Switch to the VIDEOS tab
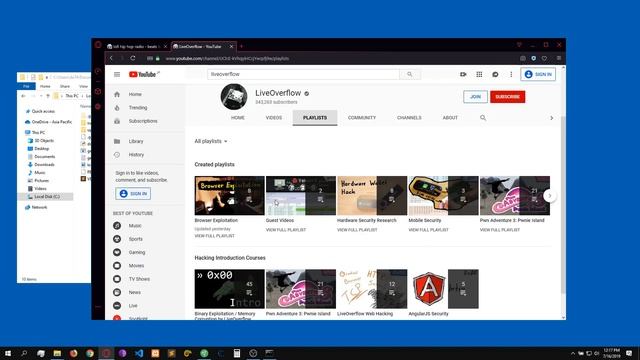The width and height of the screenshot is (640, 360). [274, 118]
